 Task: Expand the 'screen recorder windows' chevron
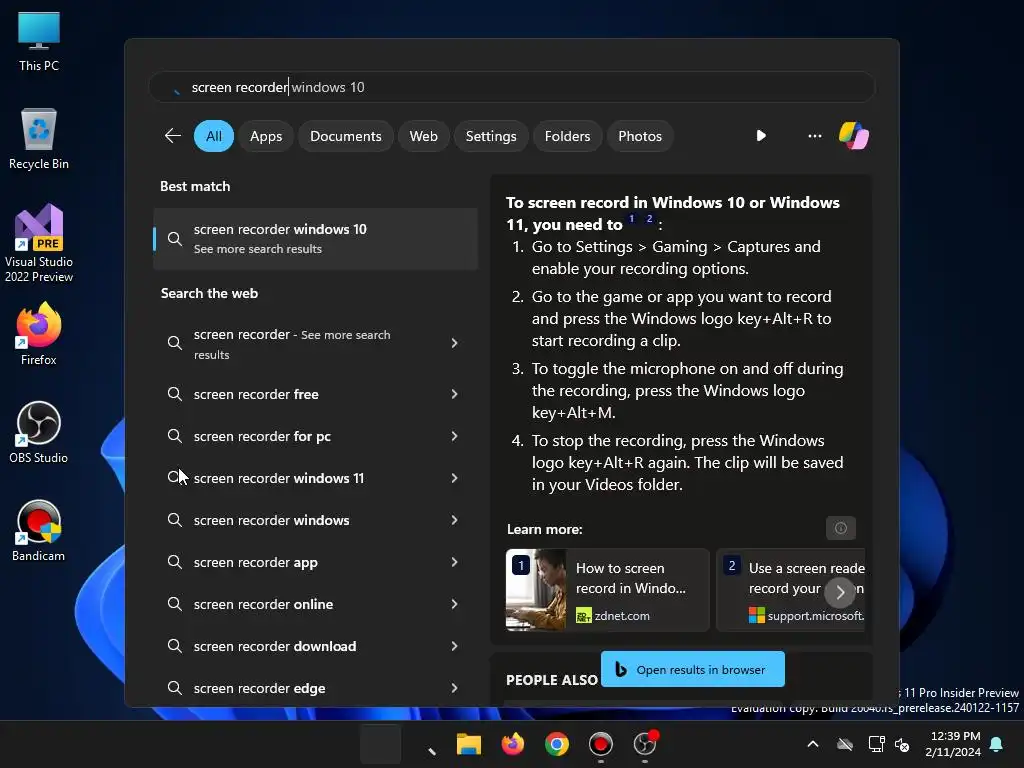point(455,520)
